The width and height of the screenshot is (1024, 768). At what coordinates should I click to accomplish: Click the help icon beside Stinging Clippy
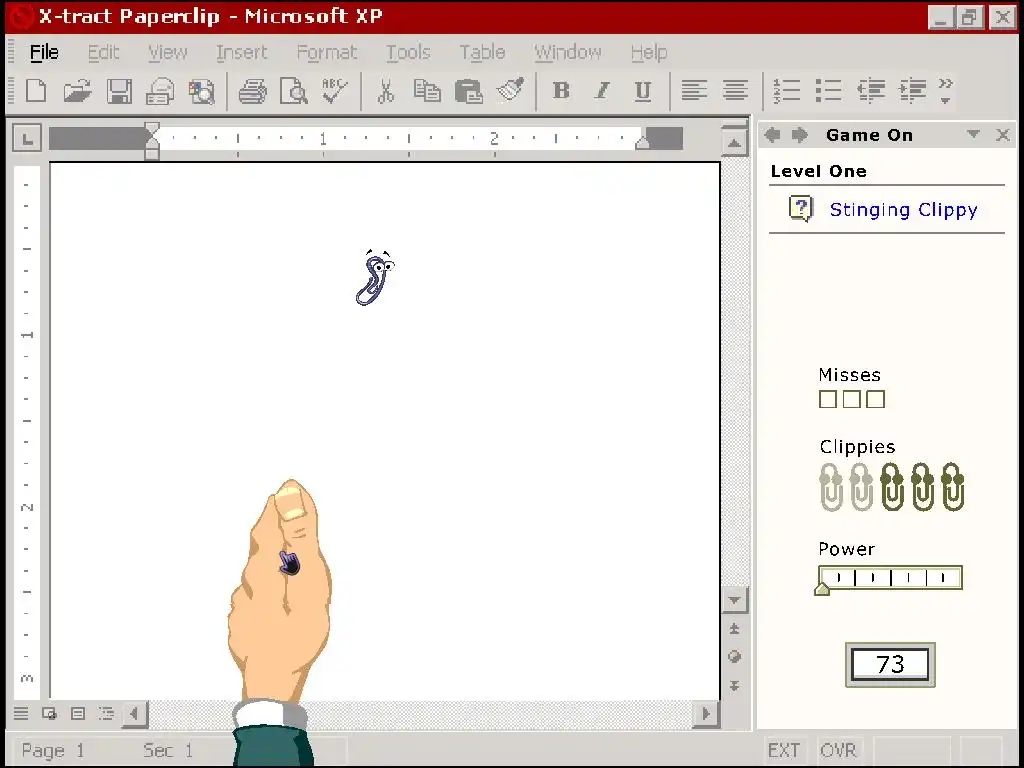801,208
